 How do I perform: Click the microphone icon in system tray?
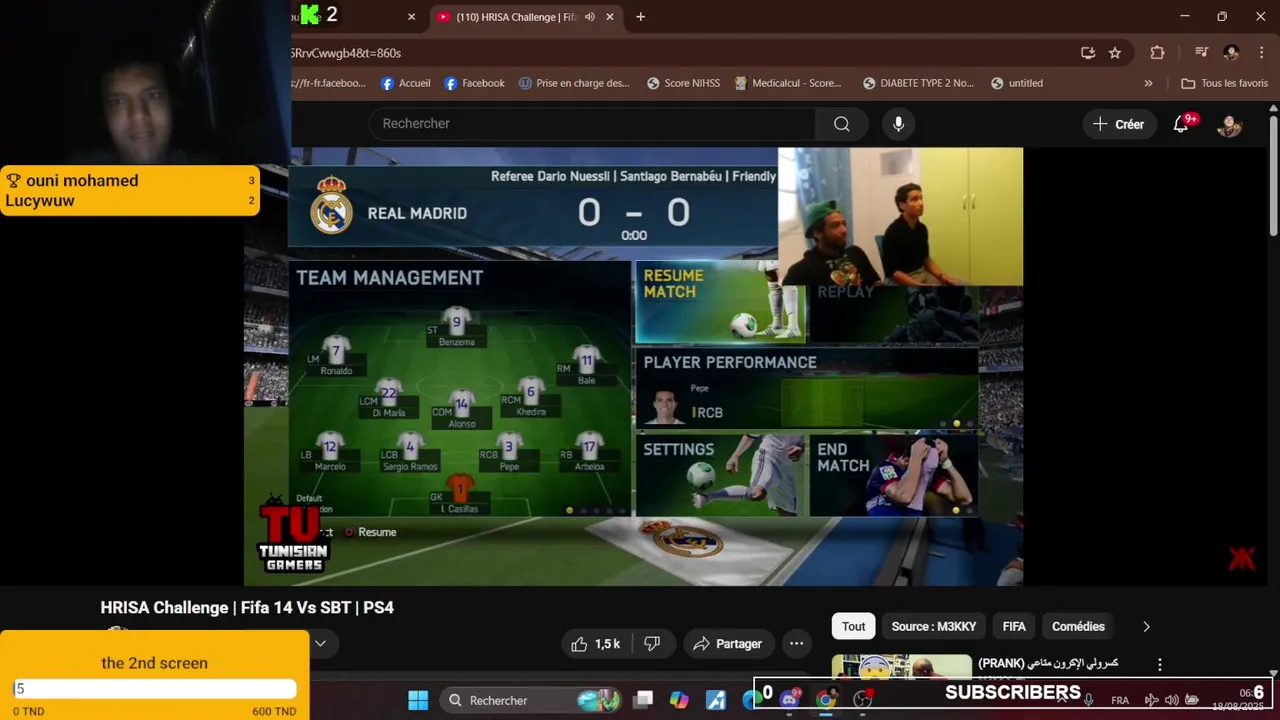click(1088, 700)
